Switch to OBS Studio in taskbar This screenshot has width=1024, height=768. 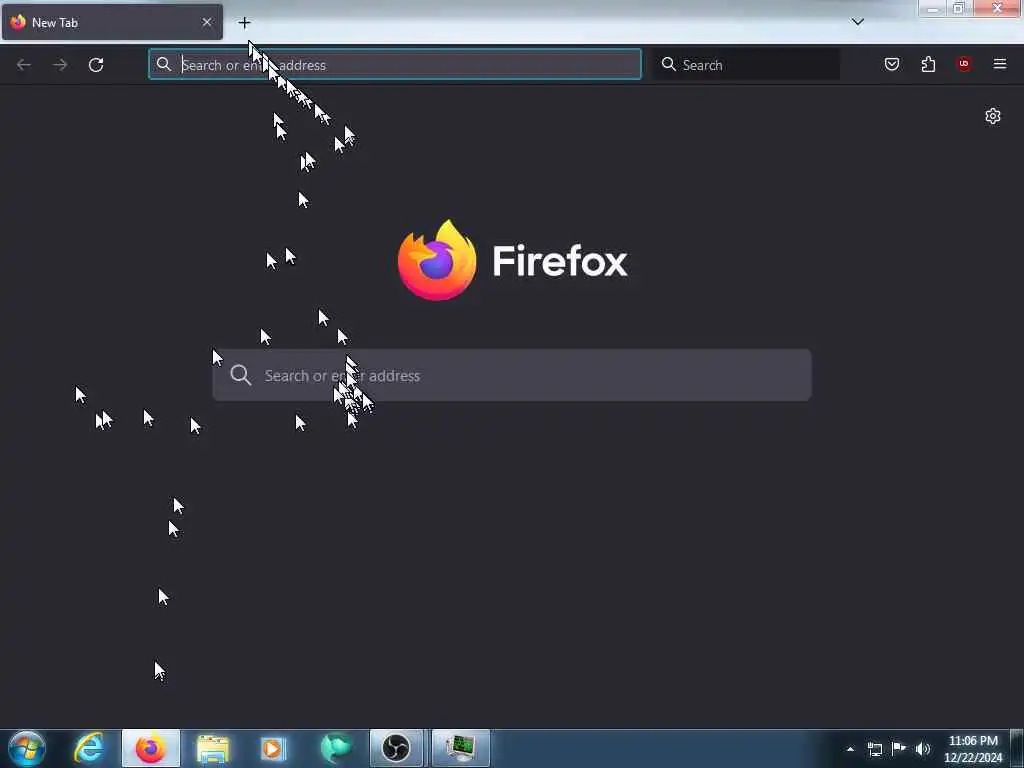396,748
